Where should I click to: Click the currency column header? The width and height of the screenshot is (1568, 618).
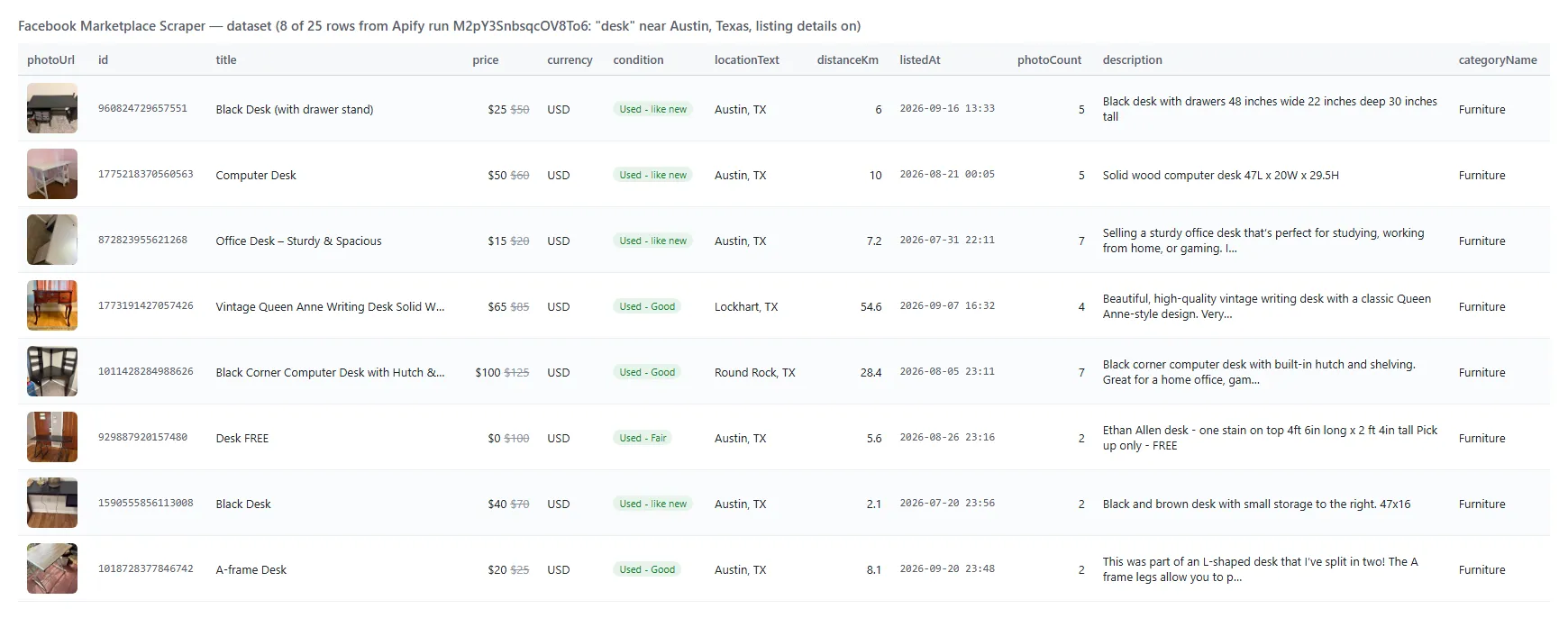click(570, 59)
